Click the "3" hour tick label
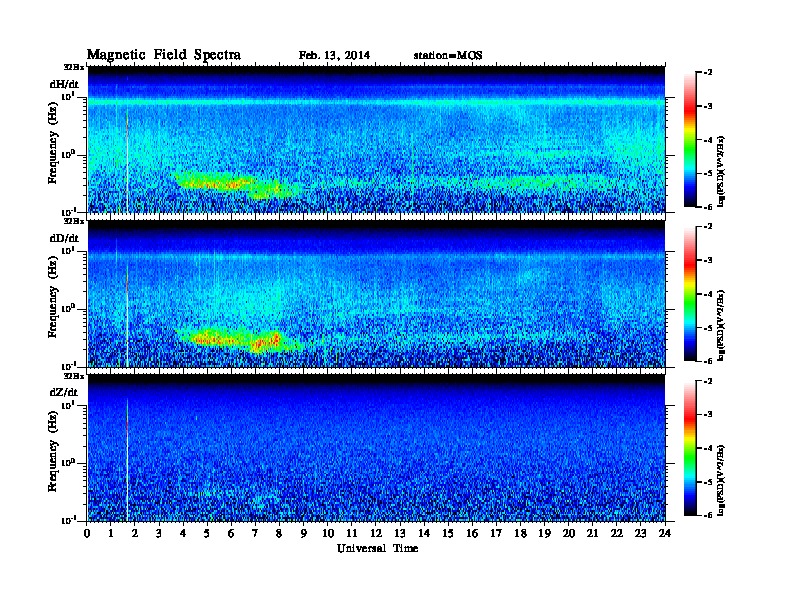Image resolution: width=792 pixels, height=612 pixels. pyautogui.click(x=159, y=533)
